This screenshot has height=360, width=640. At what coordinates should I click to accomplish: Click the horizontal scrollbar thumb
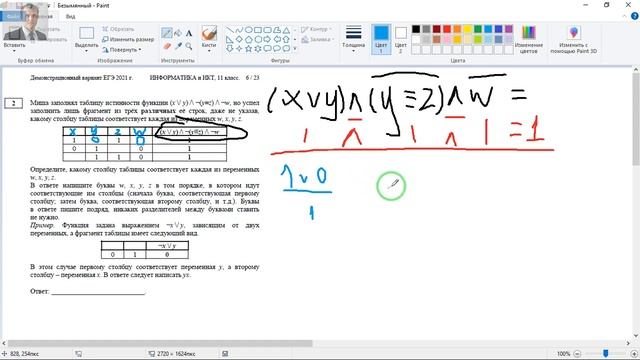pos(160,343)
